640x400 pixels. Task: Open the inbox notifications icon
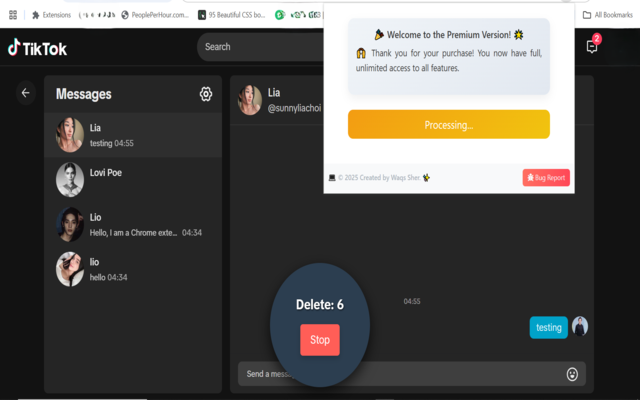click(592, 47)
